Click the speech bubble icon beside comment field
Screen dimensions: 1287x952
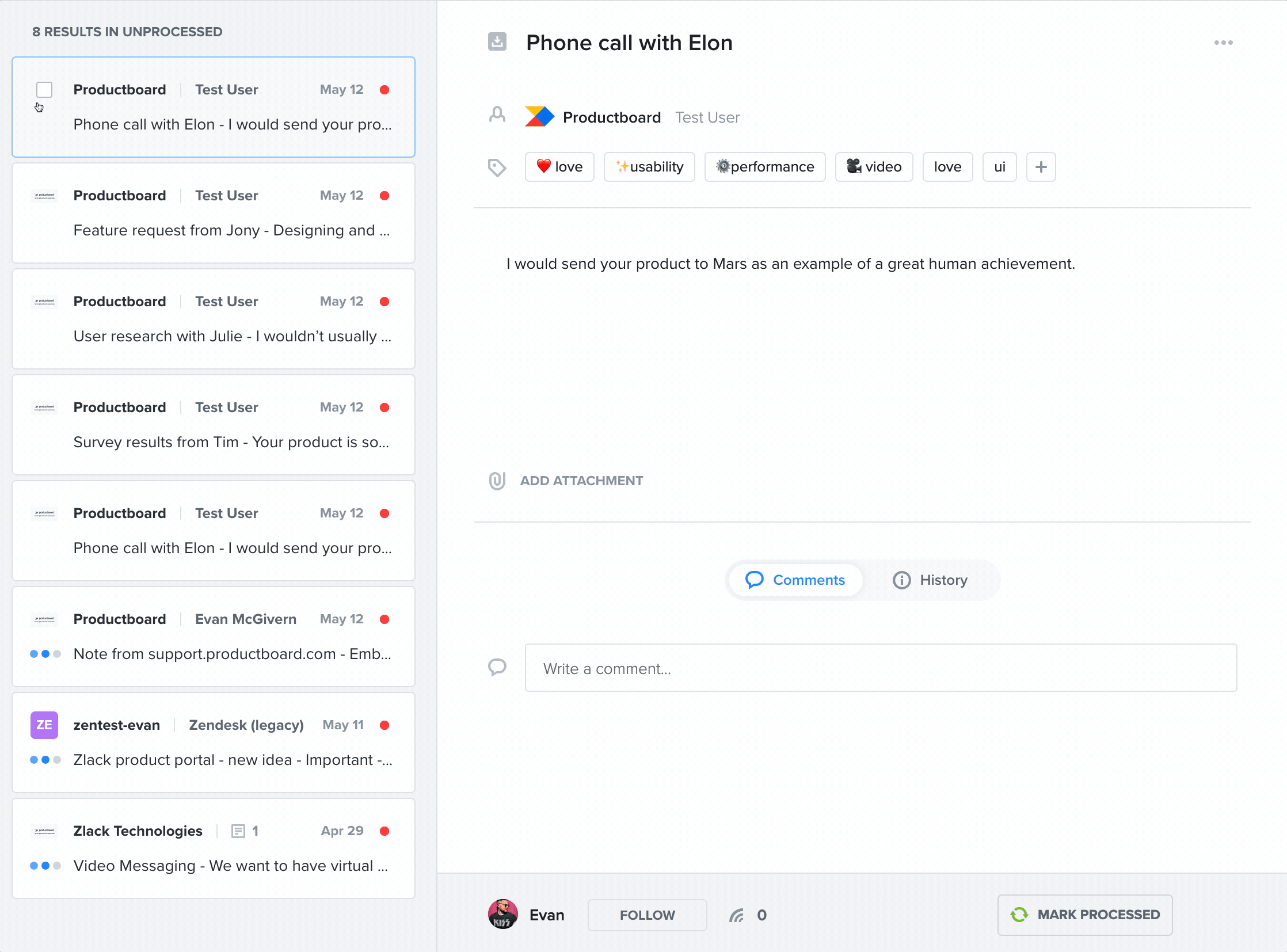click(497, 667)
